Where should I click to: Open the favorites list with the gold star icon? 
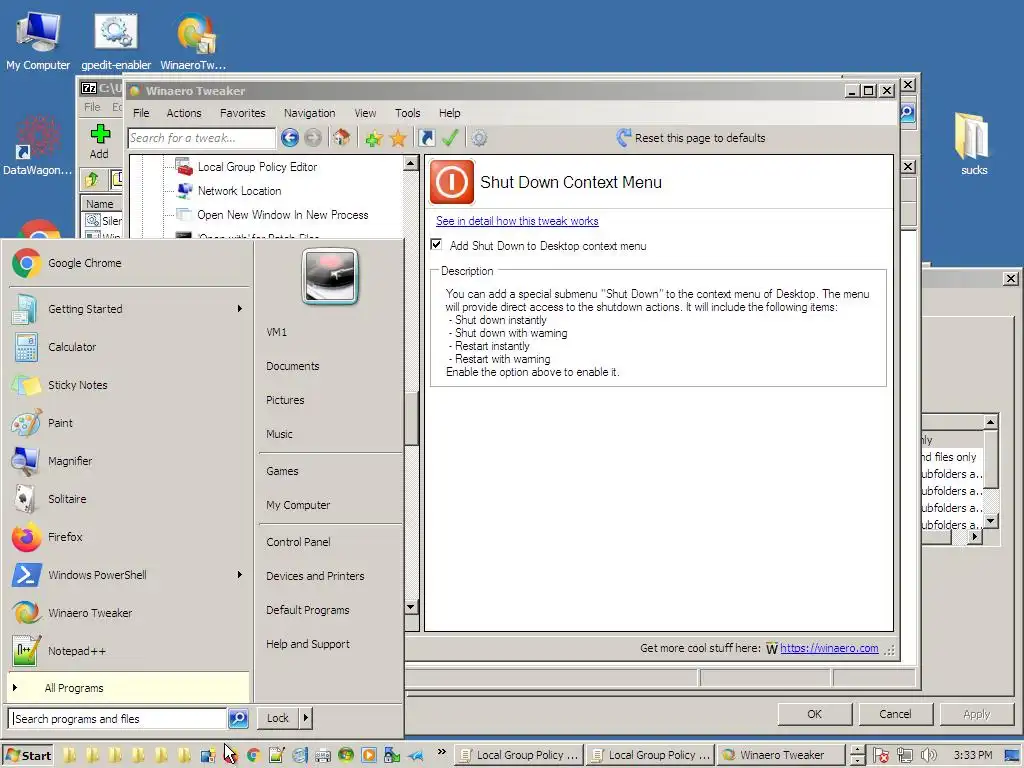pyautogui.click(x=398, y=138)
